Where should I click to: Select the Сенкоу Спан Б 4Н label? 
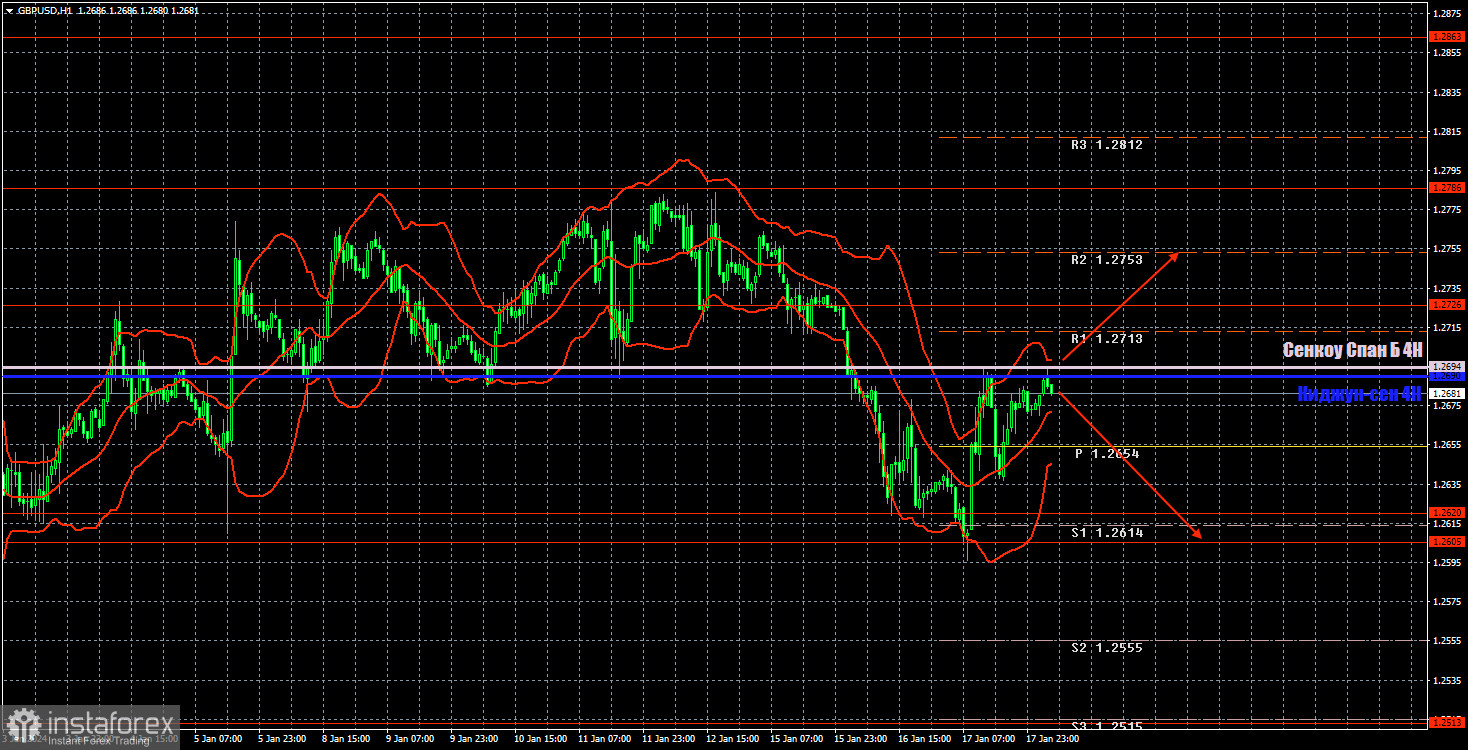(1352, 350)
